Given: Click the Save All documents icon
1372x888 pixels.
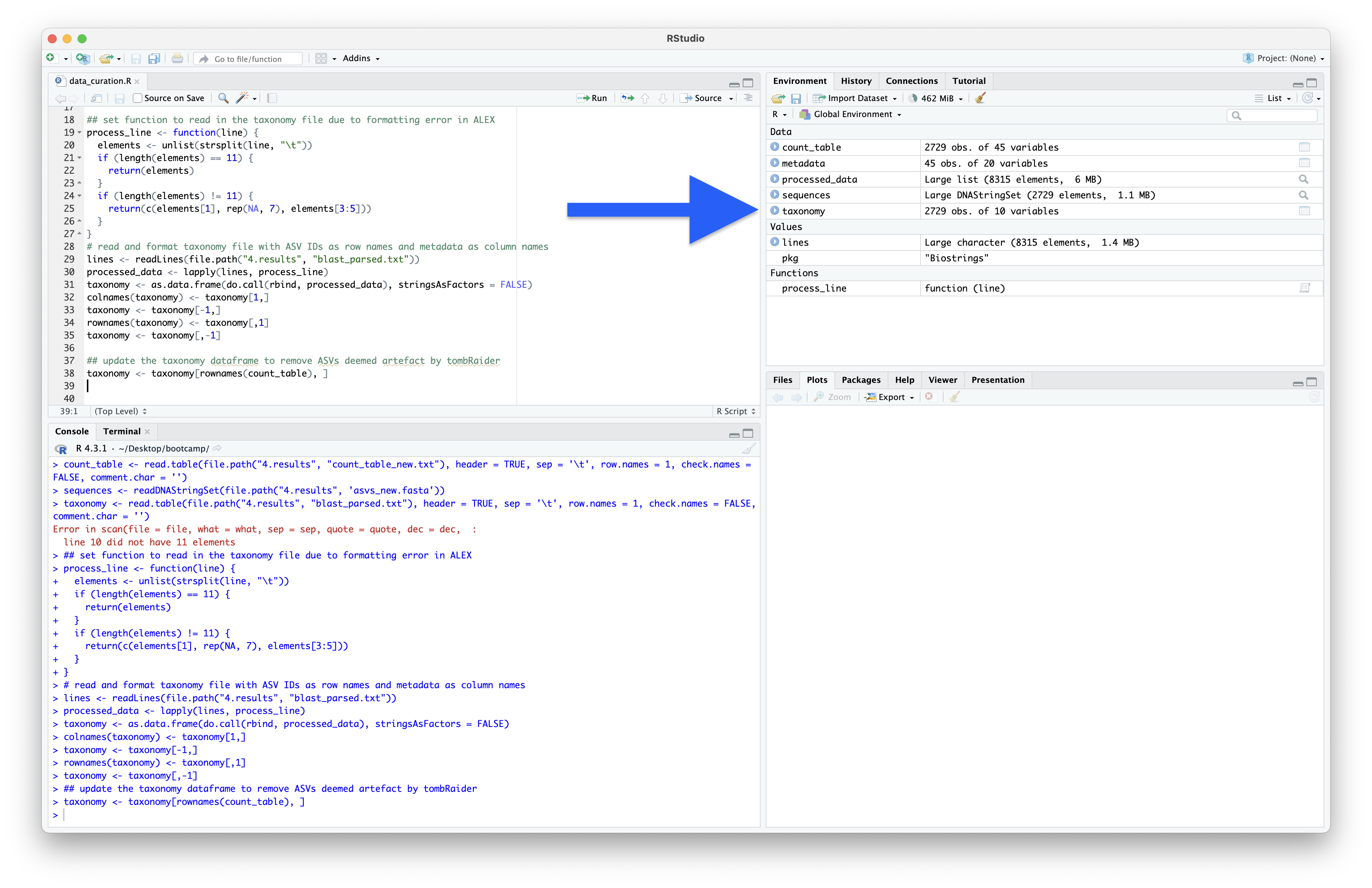Looking at the screenshot, I should point(154,58).
